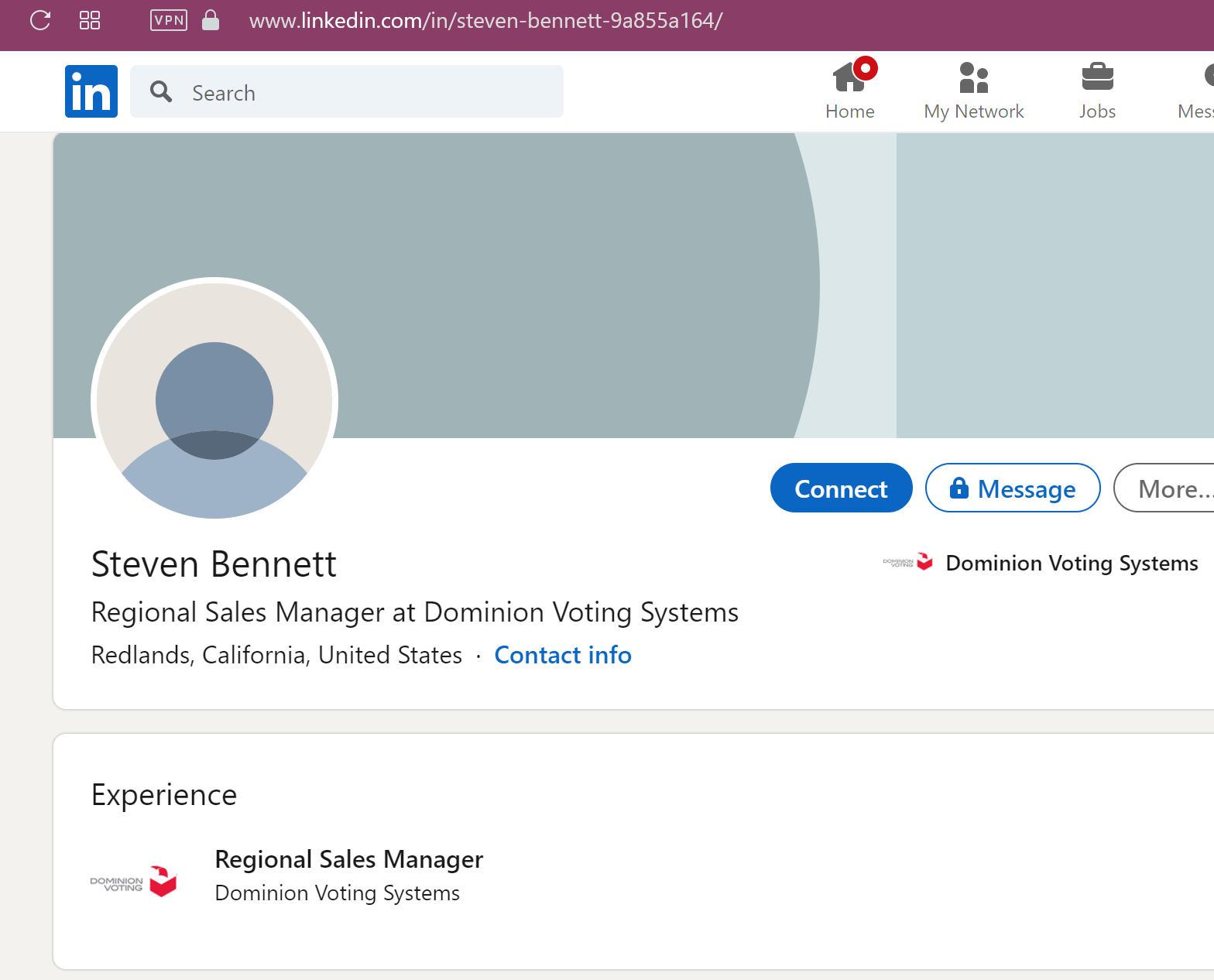Click the LinkedIn logo icon
The height and width of the screenshot is (980, 1214).
click(91, 91)
